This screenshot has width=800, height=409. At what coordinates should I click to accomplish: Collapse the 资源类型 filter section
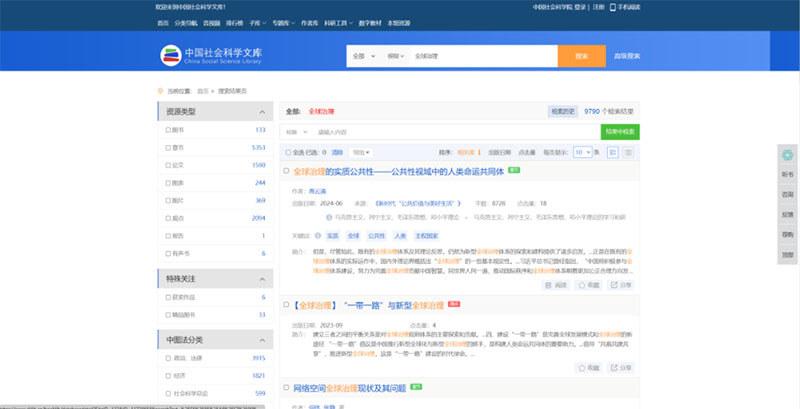pos(263,112)
